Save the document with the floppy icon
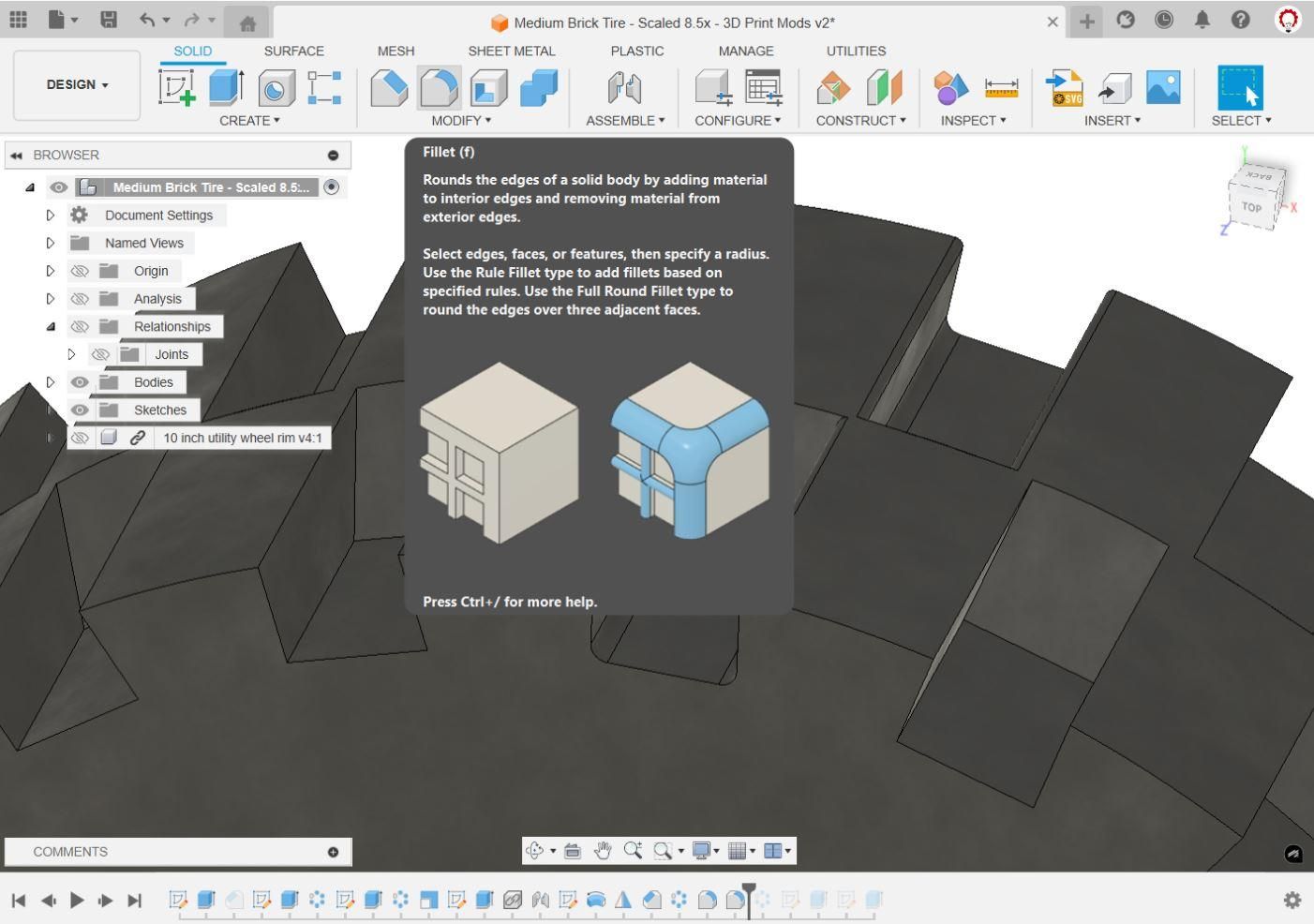The width and height of the screenshot is (1314, 924). coord(109,20)
